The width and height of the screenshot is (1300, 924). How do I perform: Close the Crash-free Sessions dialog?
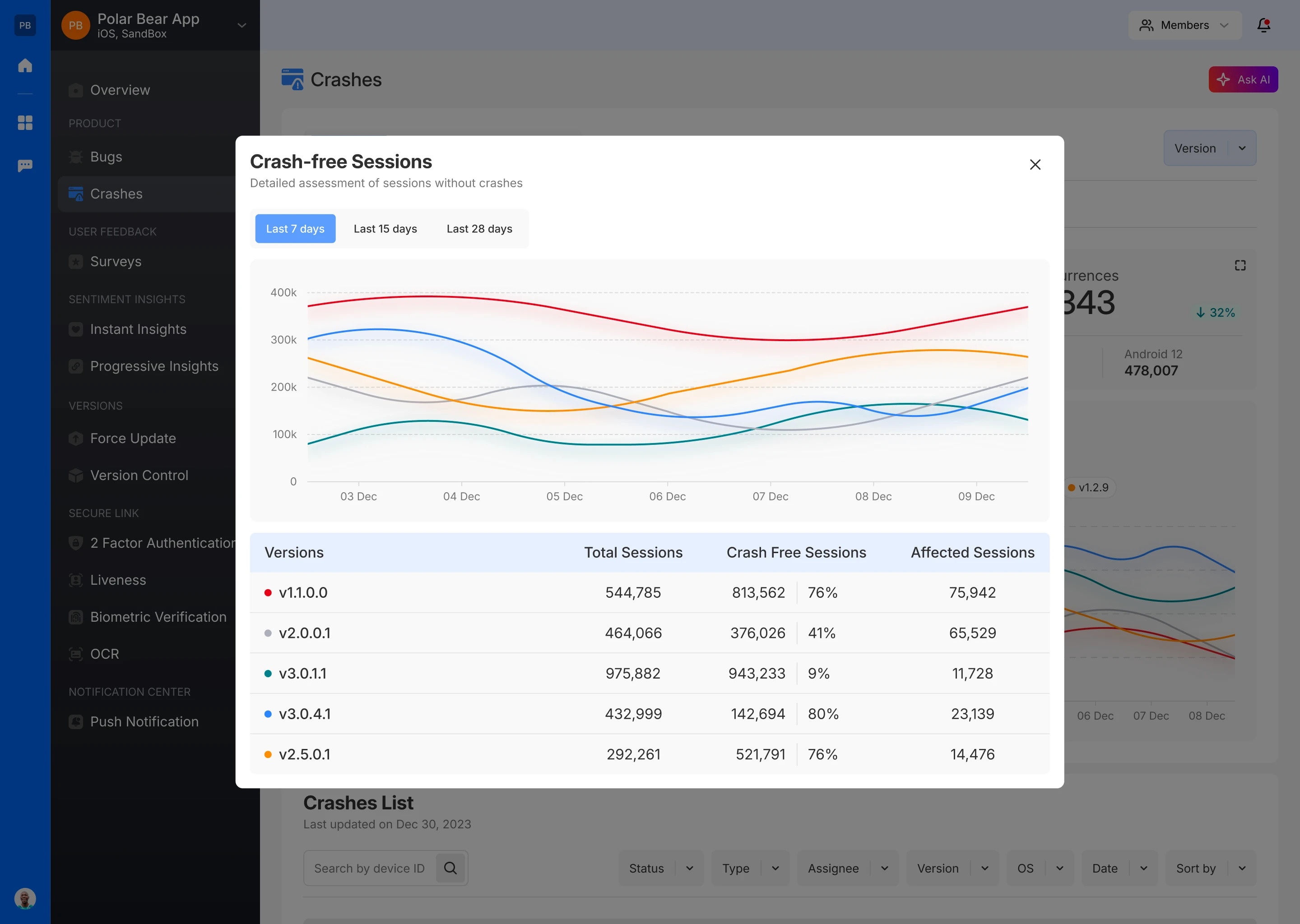tap(1035, 164)
